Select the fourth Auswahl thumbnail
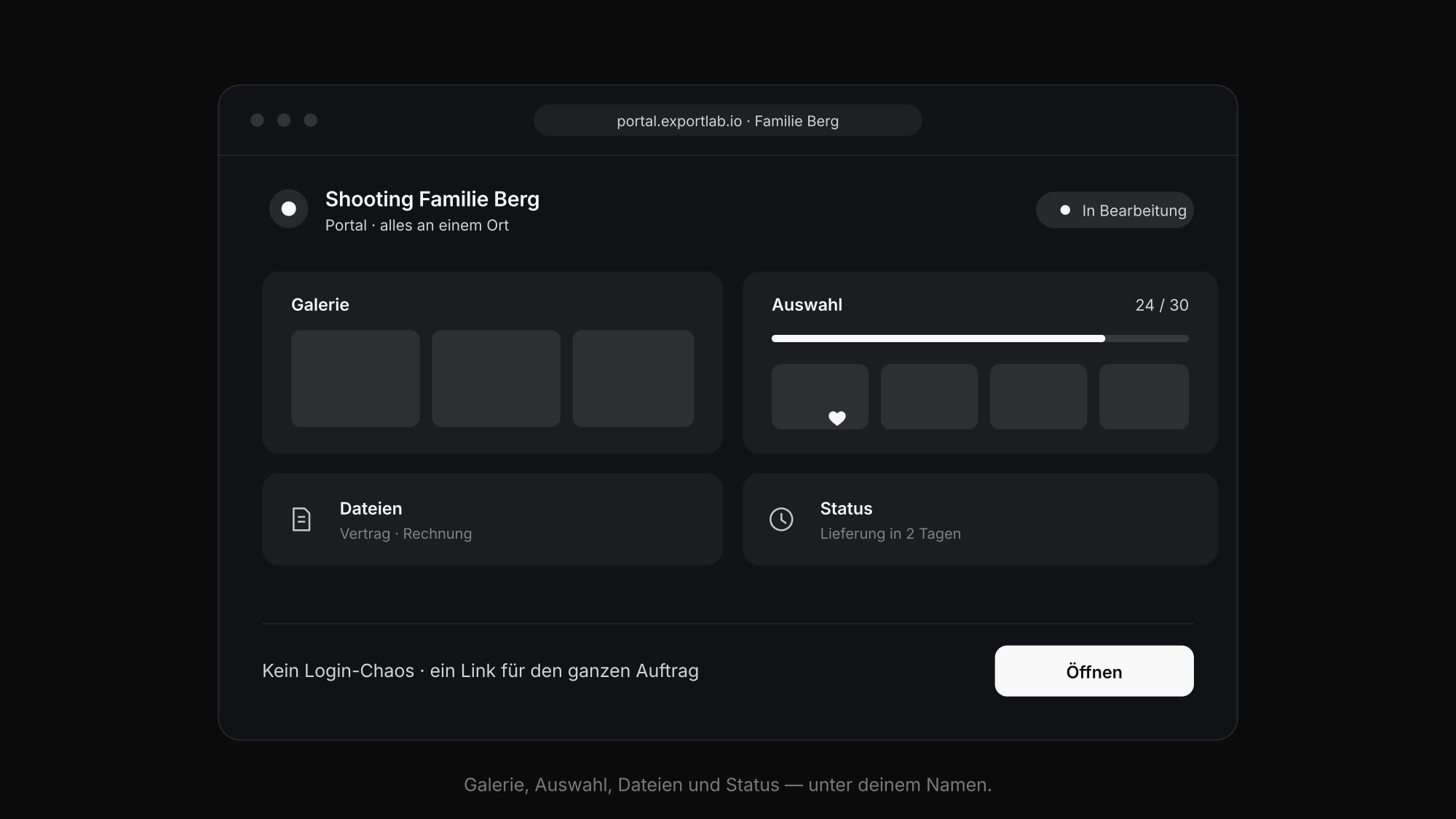 click(1144, 397)
